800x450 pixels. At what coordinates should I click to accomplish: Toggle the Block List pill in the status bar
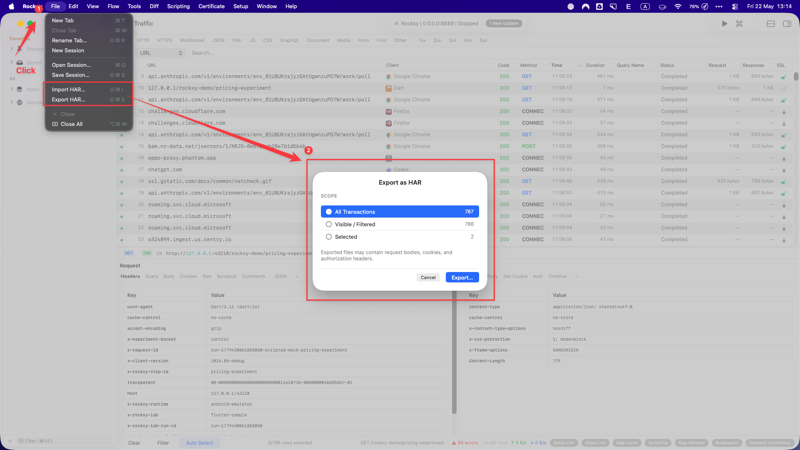[564, 443]
